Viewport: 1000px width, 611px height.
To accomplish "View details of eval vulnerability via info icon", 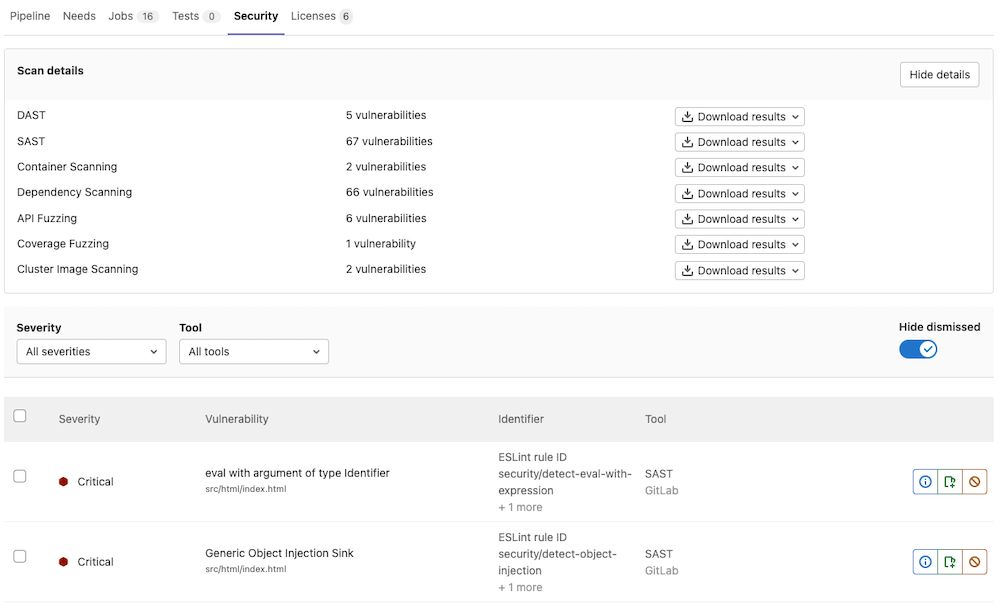I will click(x=924, y=481).
